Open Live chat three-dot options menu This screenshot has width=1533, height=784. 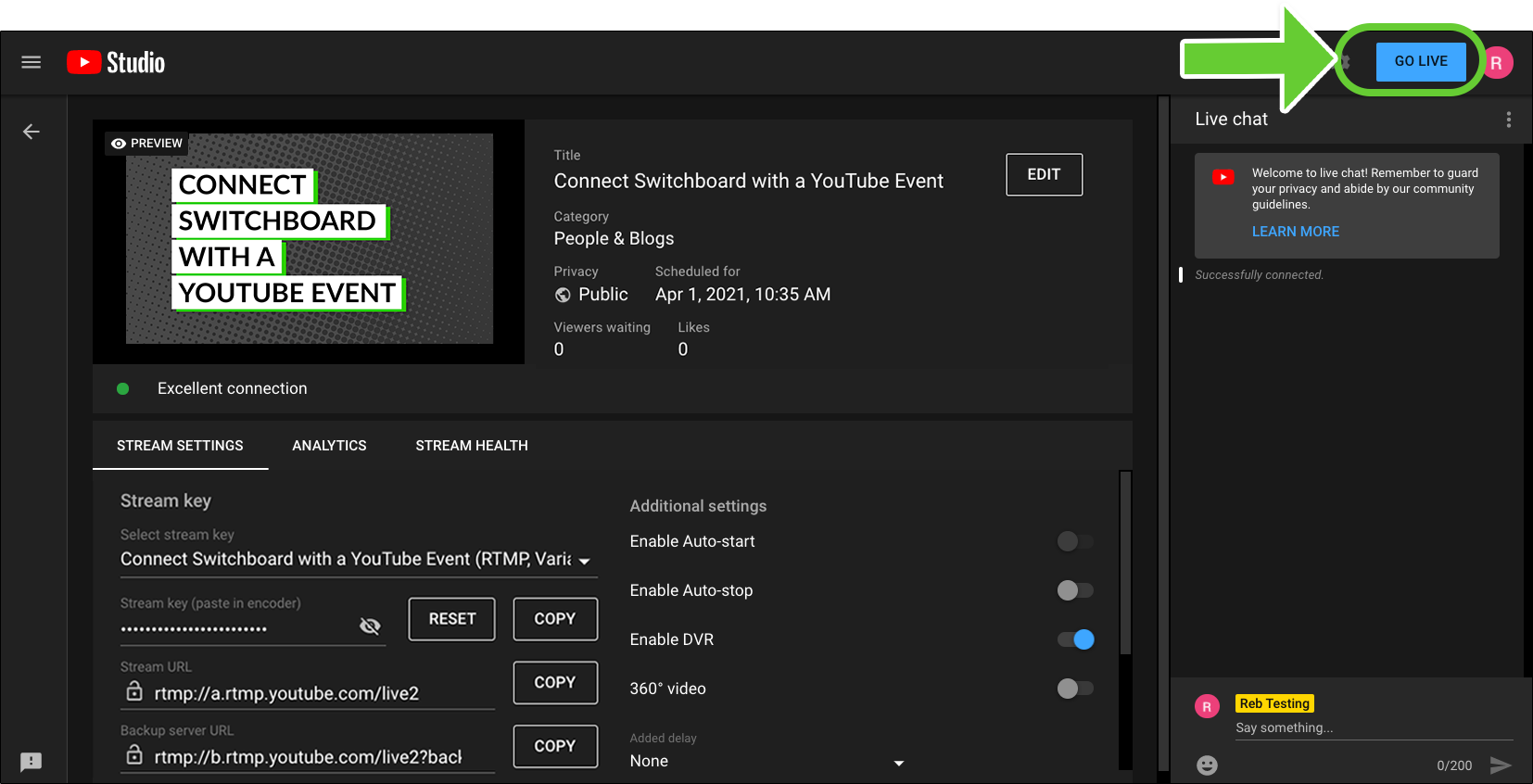pyautogui.click(x=1509, y=120)
